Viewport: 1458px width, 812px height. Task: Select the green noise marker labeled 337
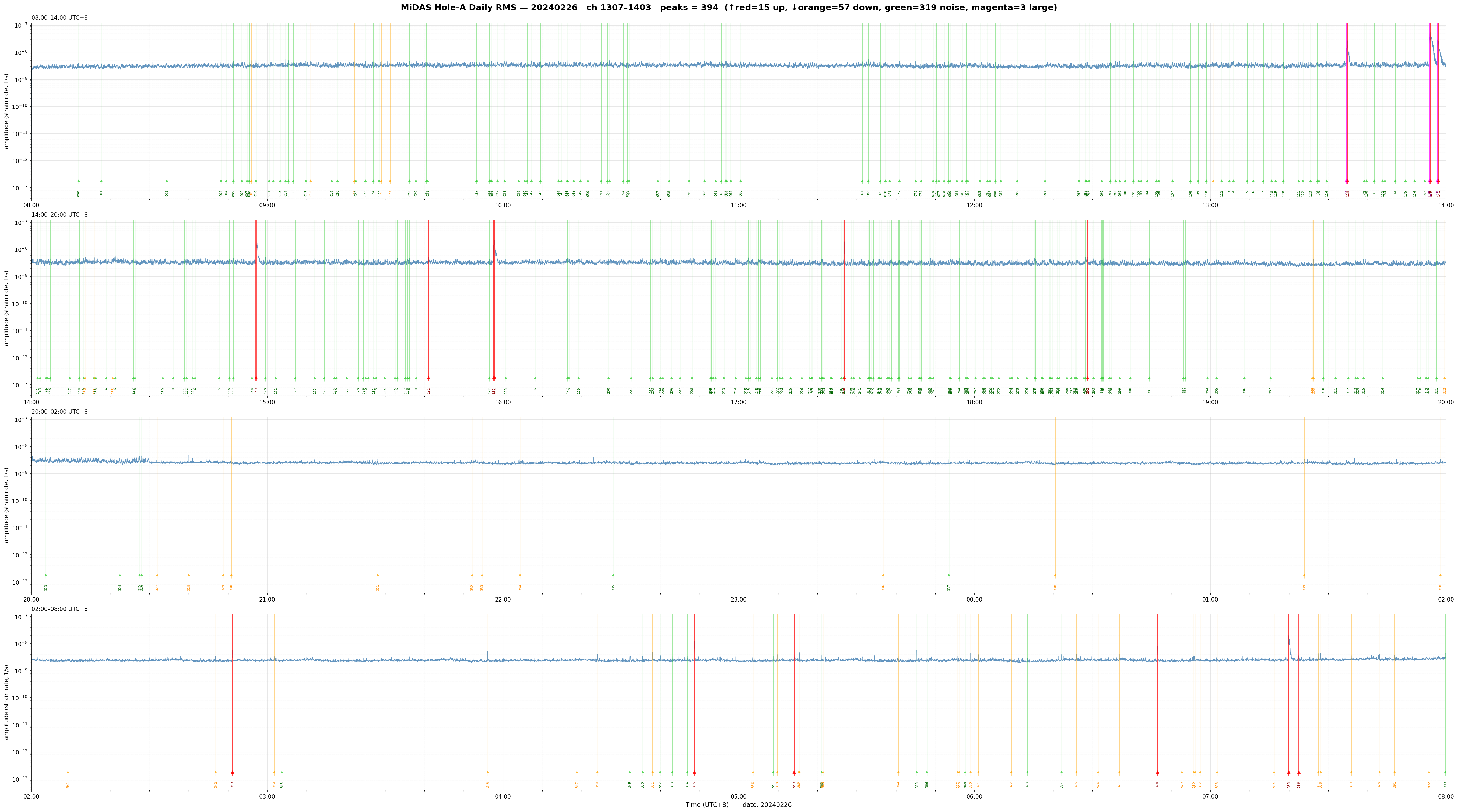pyautogui.click(x=949, y=575)
